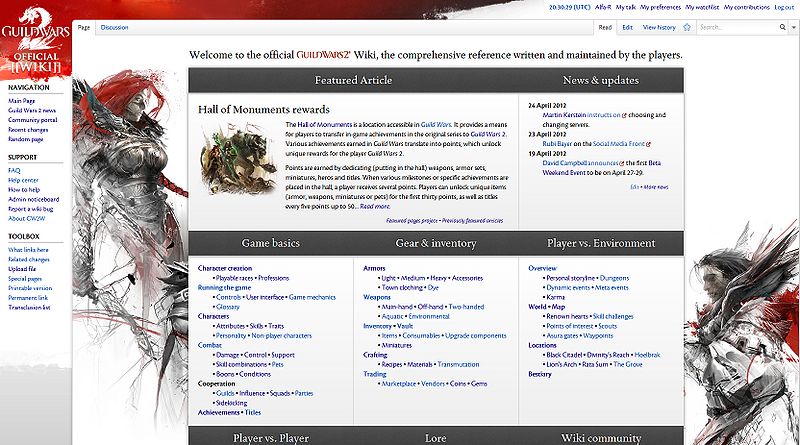Follow the Read more link of featured article
The image size is (800, 445).
[375, 206]
